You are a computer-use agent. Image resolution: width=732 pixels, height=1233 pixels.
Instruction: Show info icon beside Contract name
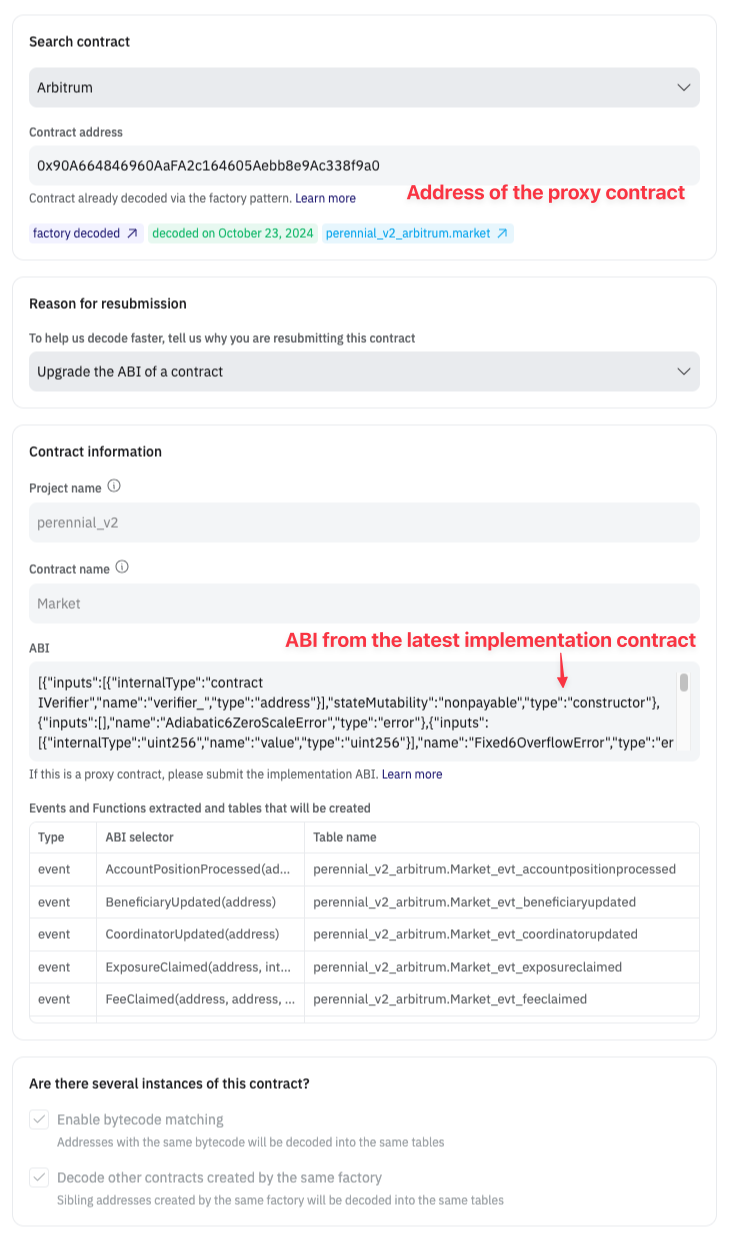122,567
